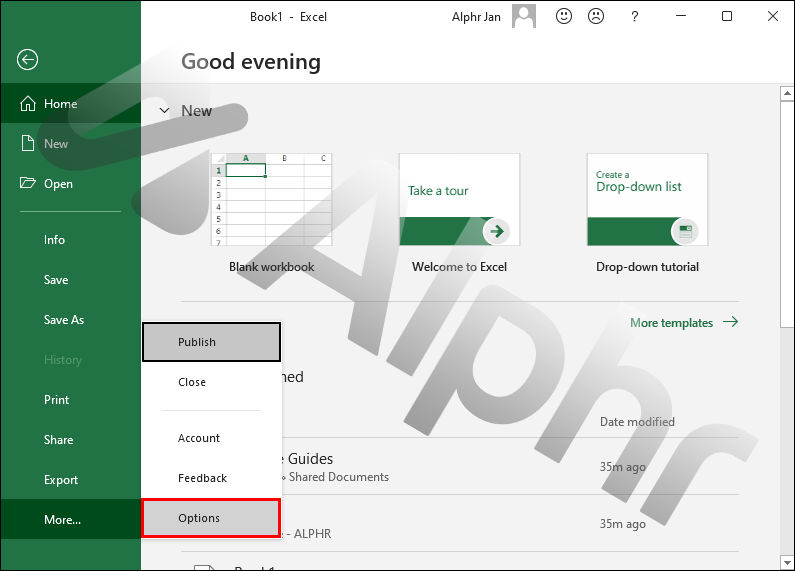Open the More... submenu in sidebar
795x571 pixels.
[x=62, y=520]
